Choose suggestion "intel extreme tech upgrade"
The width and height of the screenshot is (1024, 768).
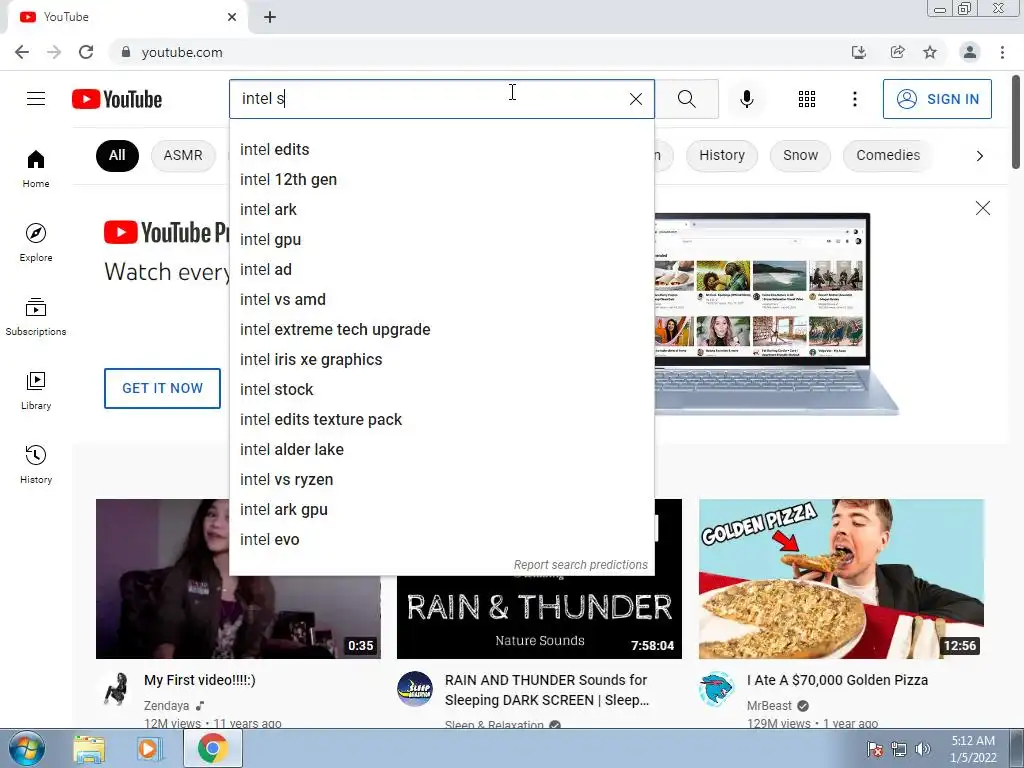point(441,330)
